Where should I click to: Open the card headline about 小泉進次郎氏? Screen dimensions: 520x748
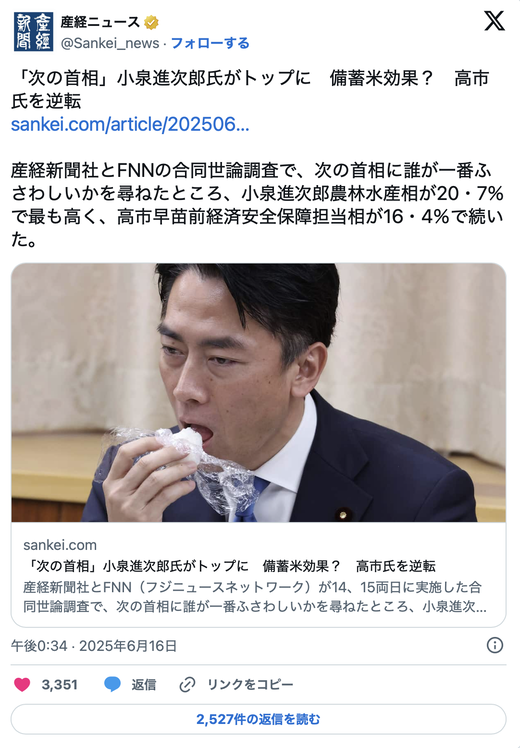tap(229, 566)
